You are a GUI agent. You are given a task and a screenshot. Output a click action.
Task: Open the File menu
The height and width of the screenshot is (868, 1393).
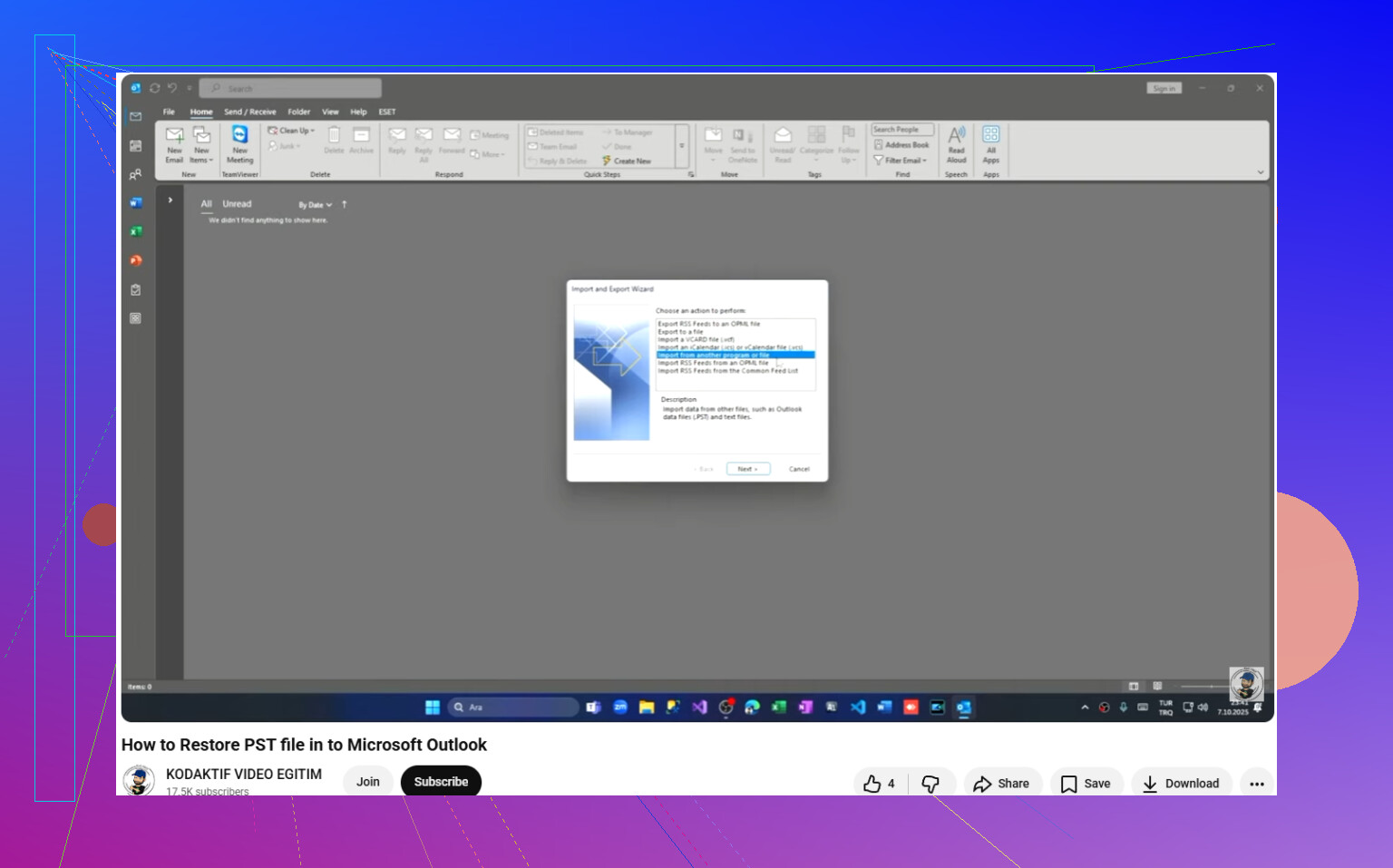(x=169, y=112)
